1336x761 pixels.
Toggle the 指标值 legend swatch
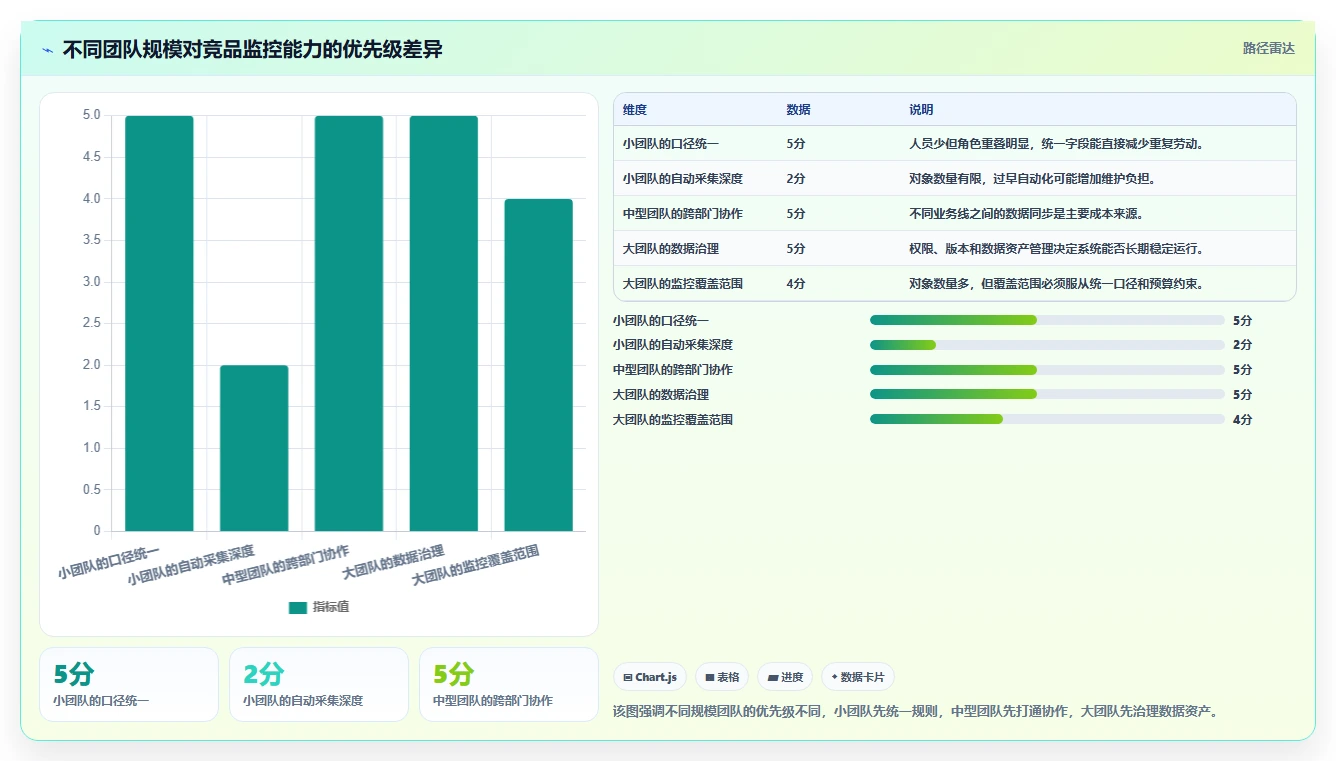tap(298, 607)
